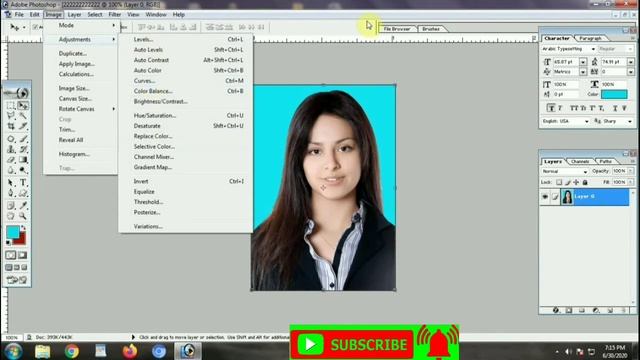The height and width of the screenshot is (360, 640).
Task: Select the Blur tool
Action: (x=11, y=170)
